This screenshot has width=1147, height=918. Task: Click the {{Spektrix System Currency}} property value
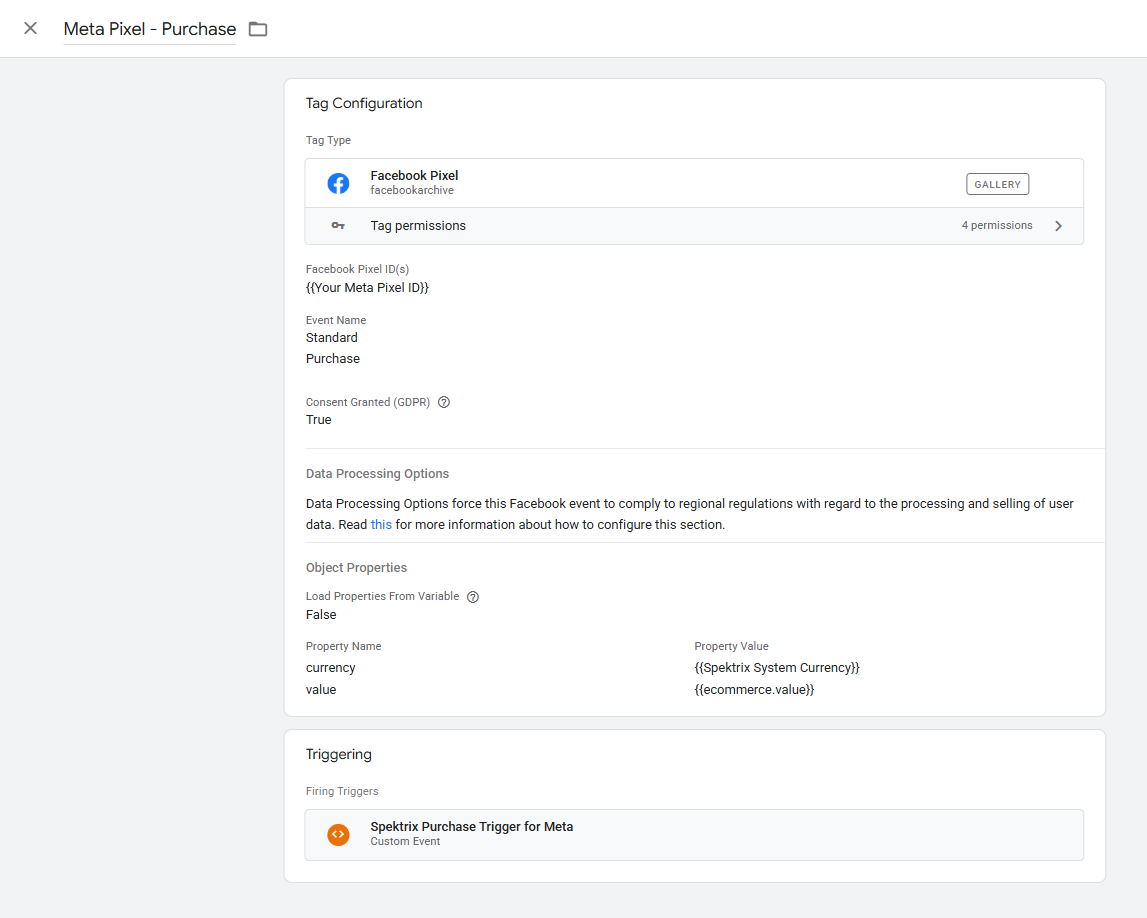click(x=778, y=667)
